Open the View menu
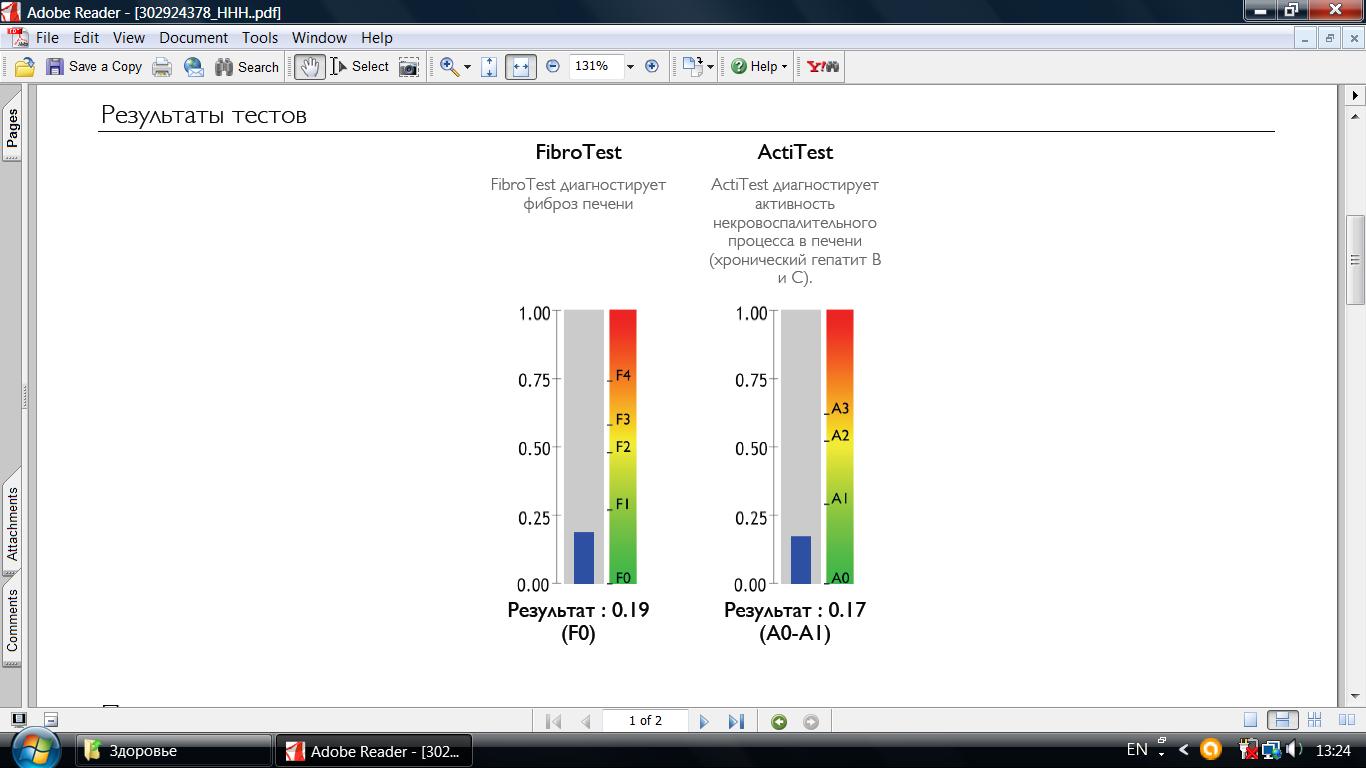 [129, 38]
